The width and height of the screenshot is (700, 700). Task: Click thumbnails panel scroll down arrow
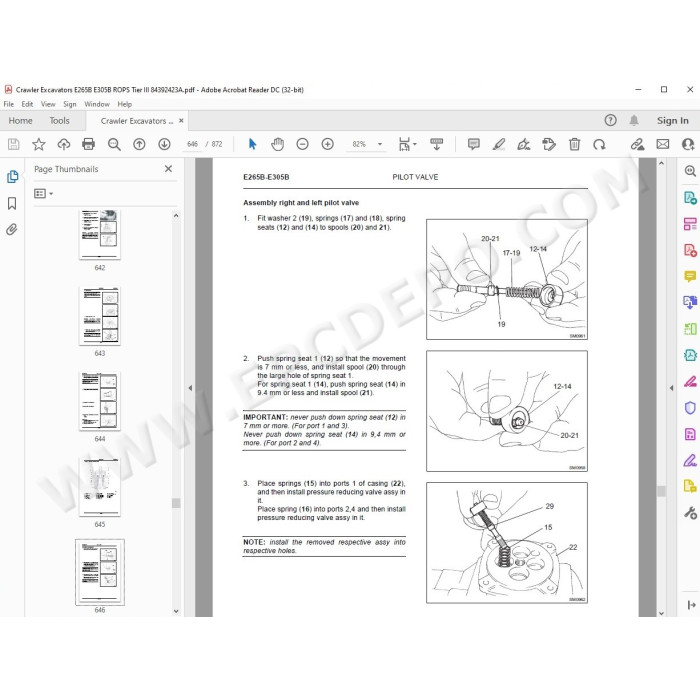pos(176,611)
